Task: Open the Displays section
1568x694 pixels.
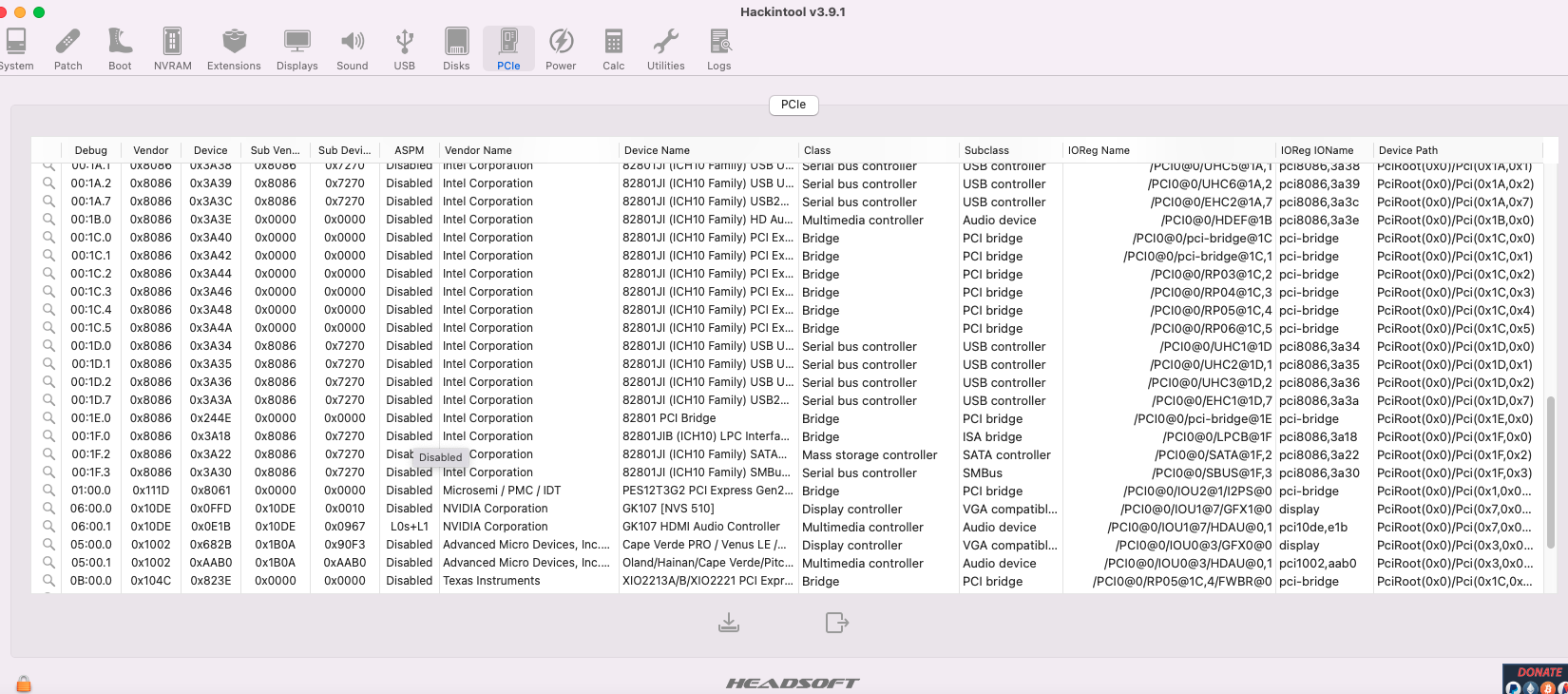Action: (x=297, y=49)
